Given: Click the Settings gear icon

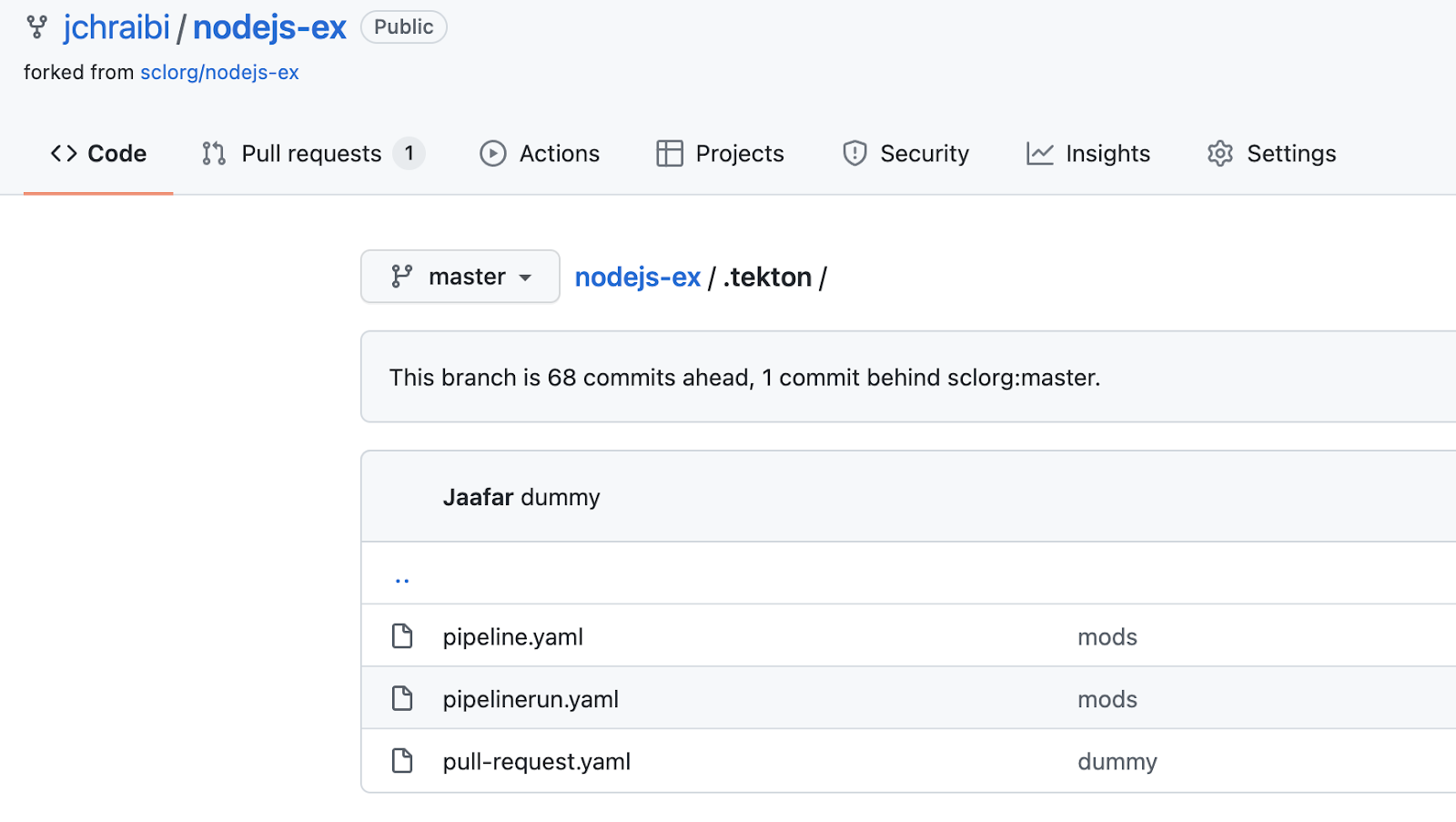Looking at the screenshot, I should 1219,154.
